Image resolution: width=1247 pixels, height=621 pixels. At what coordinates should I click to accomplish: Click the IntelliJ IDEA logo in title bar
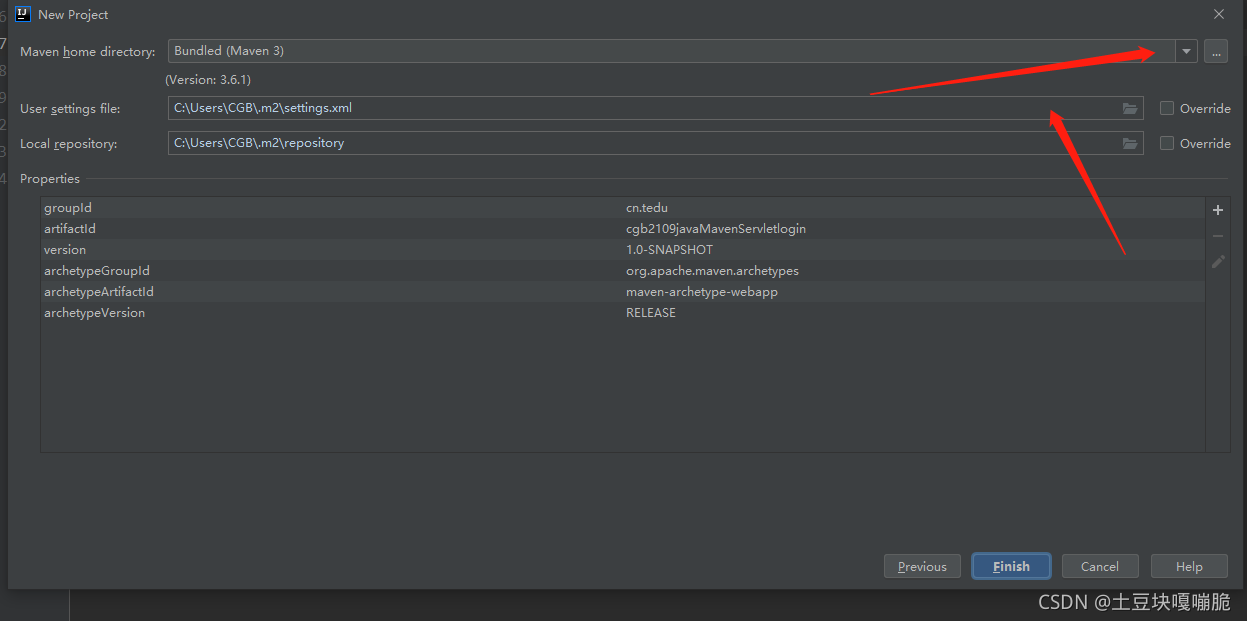tap(23, 14)
